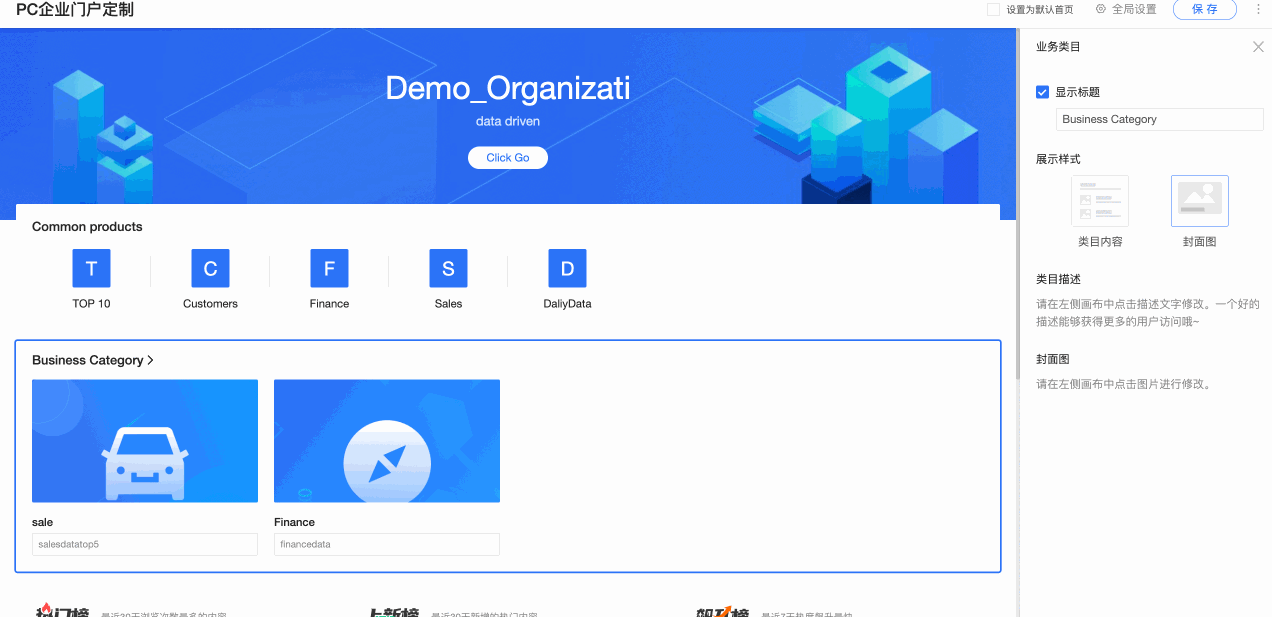Click the TOP 10 product icon

pos(91,268)
